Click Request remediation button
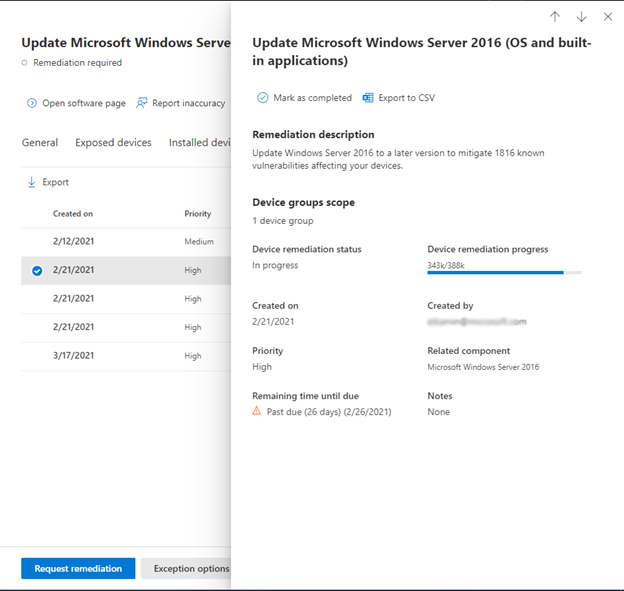Image resolution: width=624 pixels, height=591 pixels. click(78, 568)
